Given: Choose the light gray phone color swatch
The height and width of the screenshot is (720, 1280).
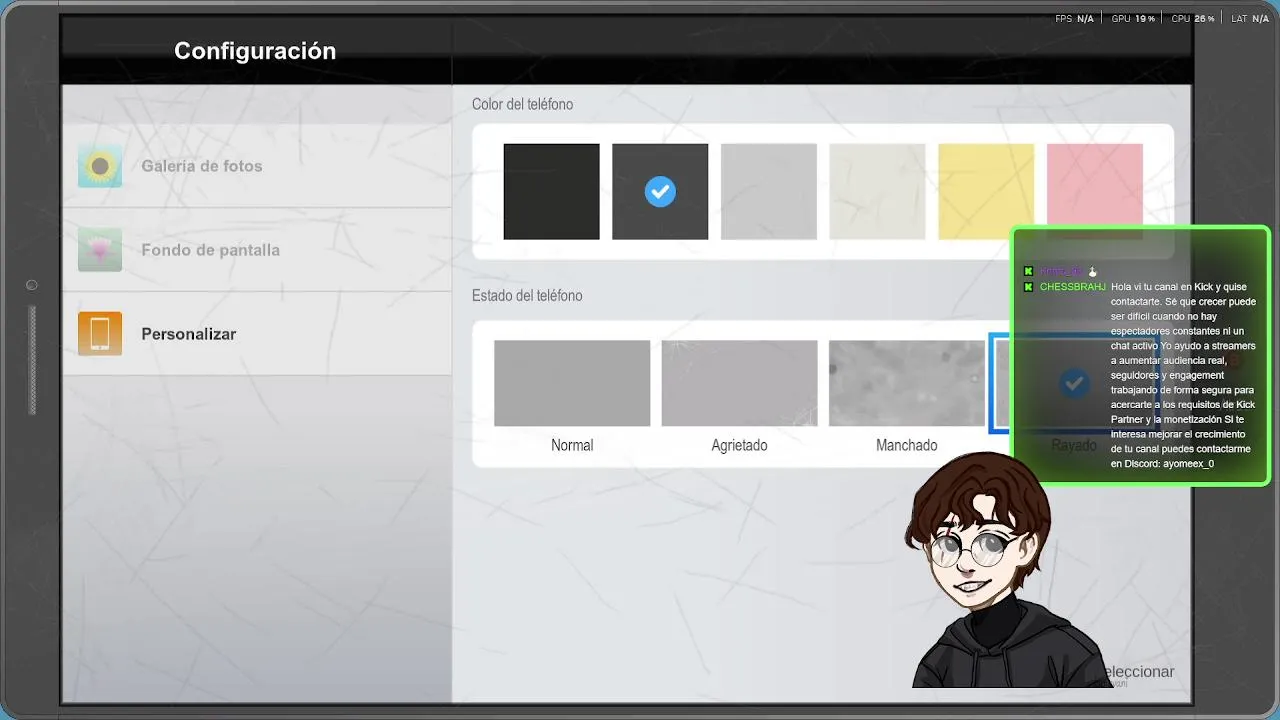Looking at the screenshot, I should coord(768,192).
